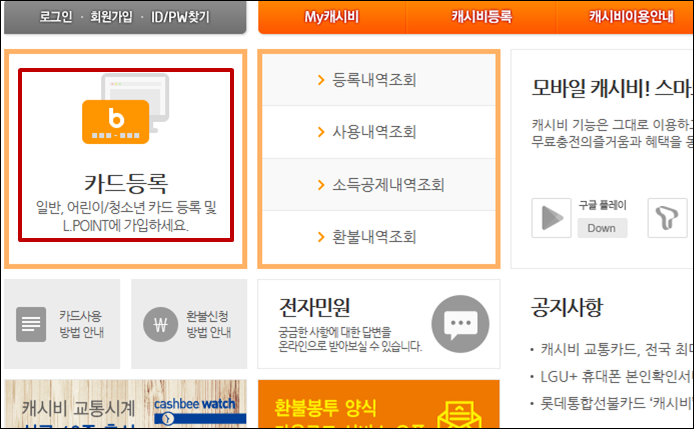Click the cashbee watch logo
The image size is (694, 429).
pos(199,411)
